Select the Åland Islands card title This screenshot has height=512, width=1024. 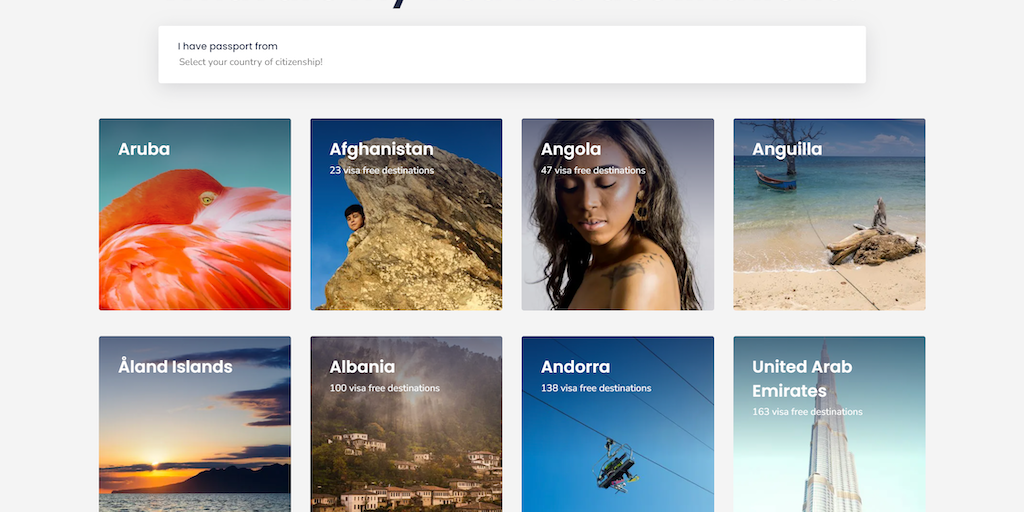click(175, 367)
